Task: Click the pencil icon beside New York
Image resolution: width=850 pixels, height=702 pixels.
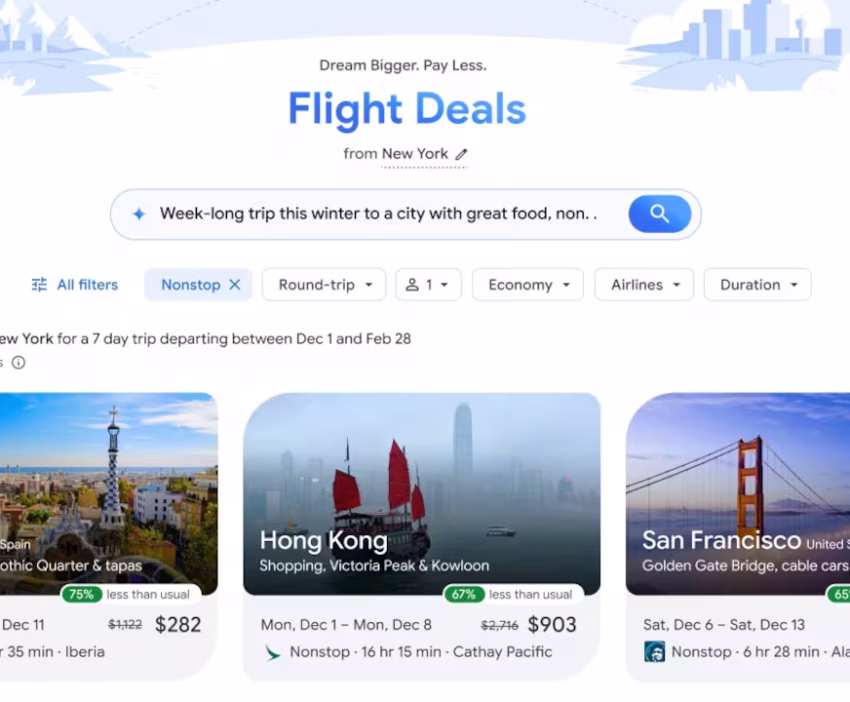Action: click(x=461, y=154)
